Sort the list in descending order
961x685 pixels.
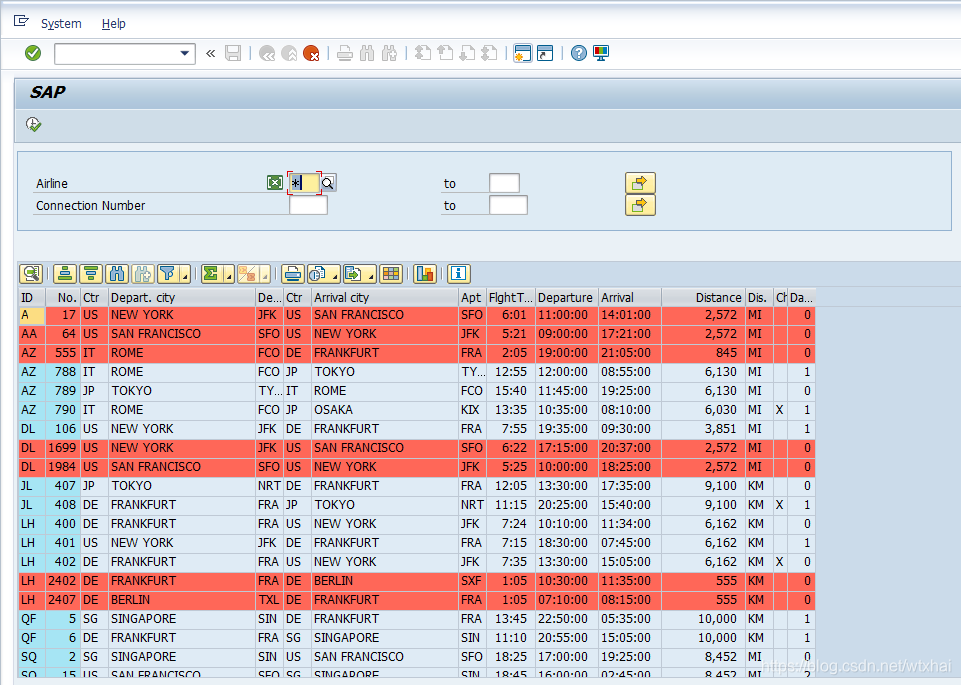[x=90, y=273]
